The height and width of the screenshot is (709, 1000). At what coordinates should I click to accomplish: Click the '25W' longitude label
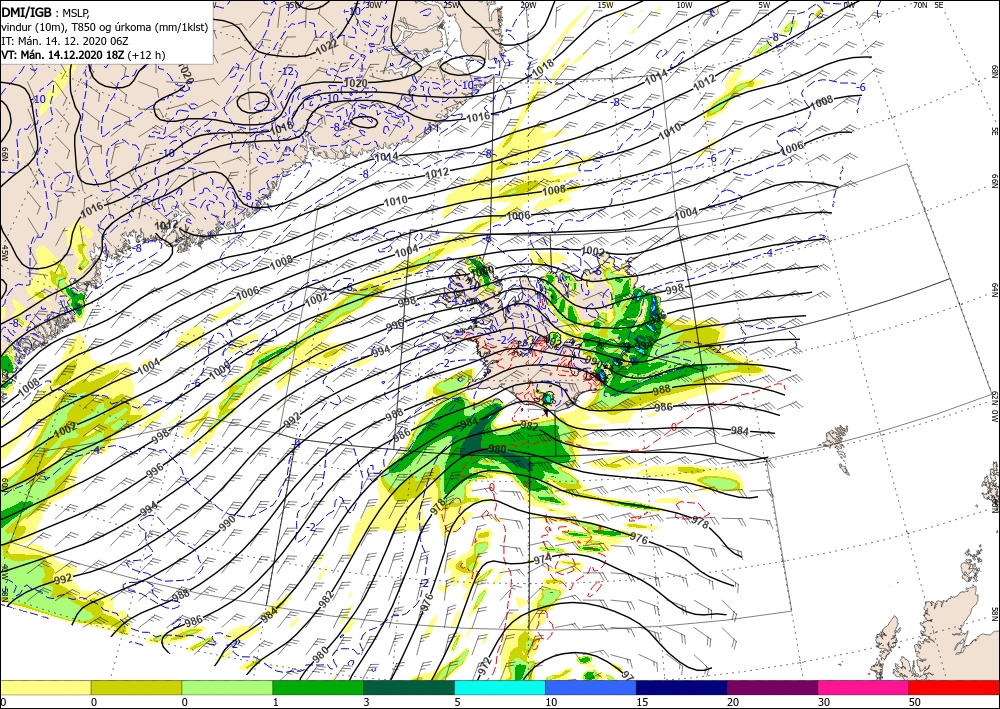450,5
